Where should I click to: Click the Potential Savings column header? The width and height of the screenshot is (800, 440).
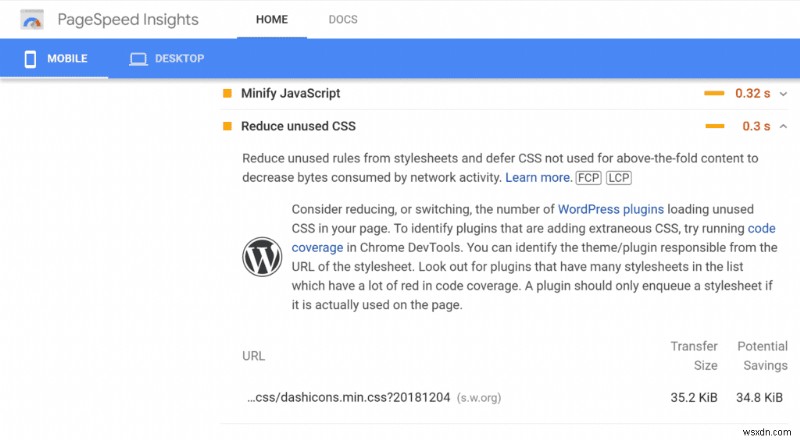[x=762, y=356]
